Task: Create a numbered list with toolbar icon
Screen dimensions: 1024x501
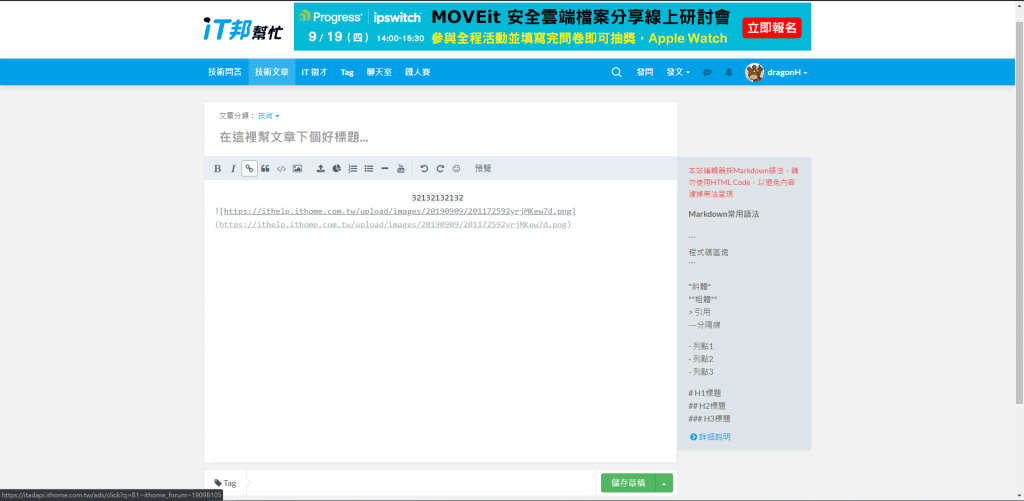Action: tap(353, 169)
